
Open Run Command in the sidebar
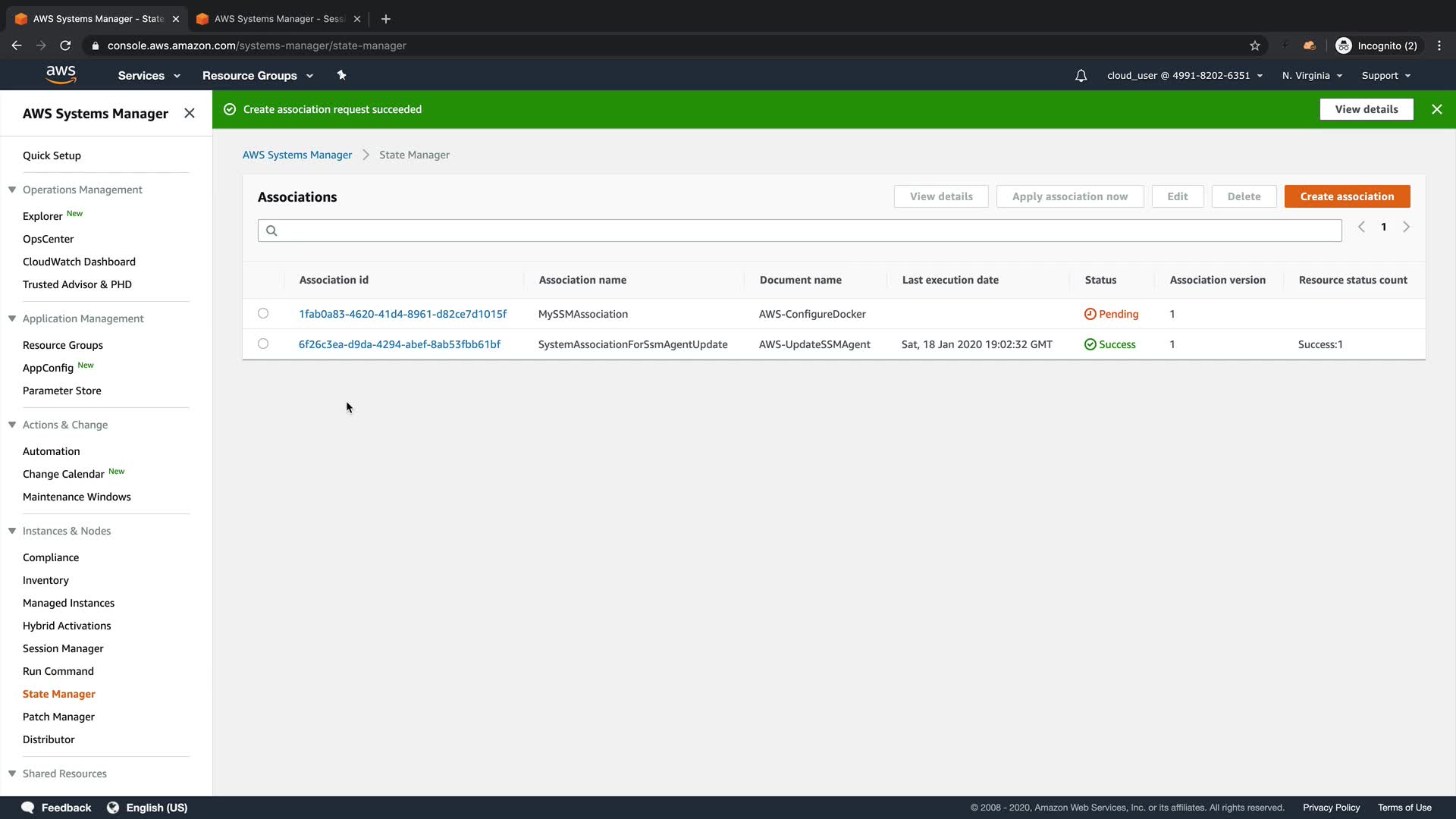point(58,671)
